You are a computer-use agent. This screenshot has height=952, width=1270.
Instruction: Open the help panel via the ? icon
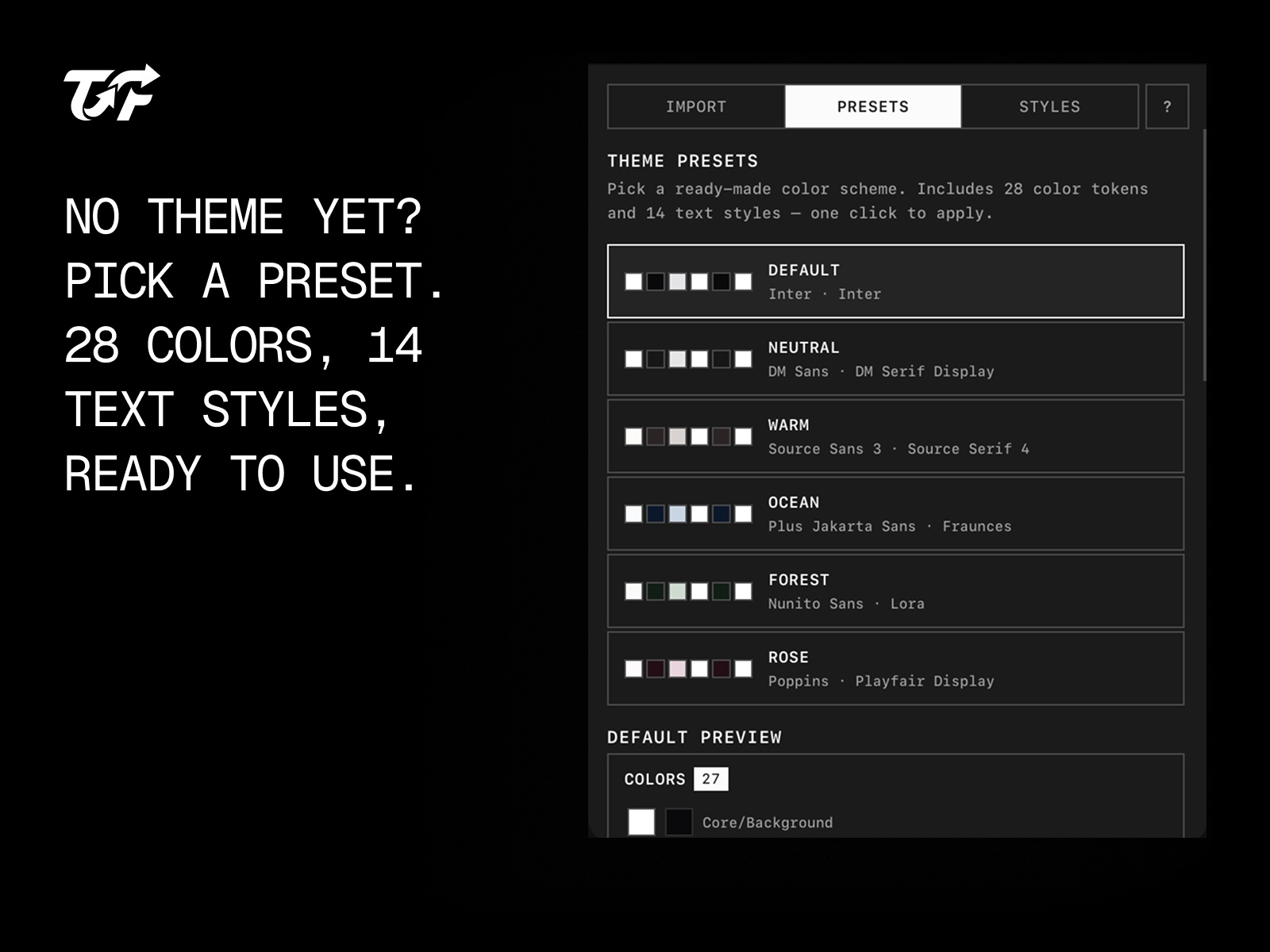(x=1166, y=106)
